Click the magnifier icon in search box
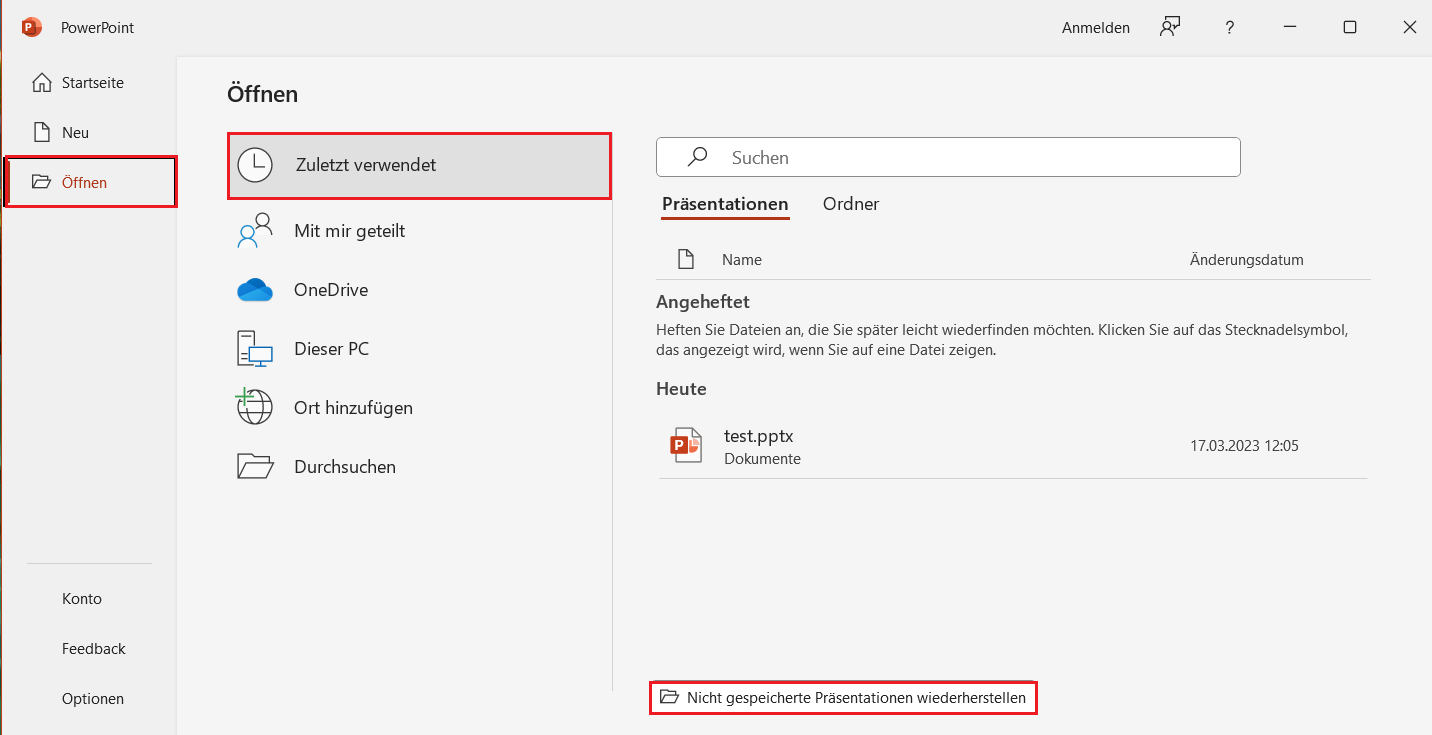The height and width of the screenshot is (735, 1432). [698, 157]
